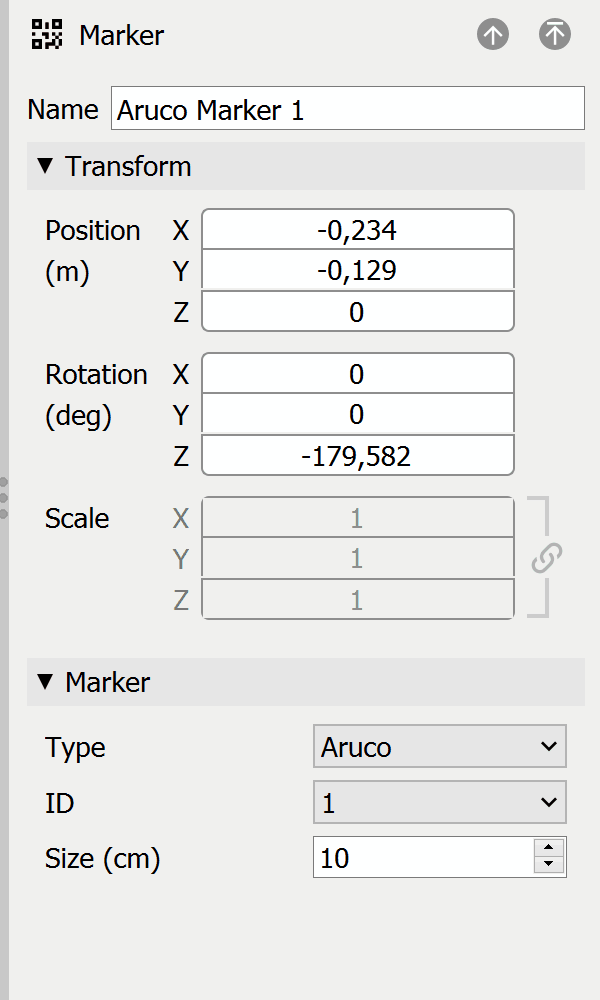Open the marker Type dropdown
The width and height of the screenshot is (600, 1000).
(x=439, y=747)
